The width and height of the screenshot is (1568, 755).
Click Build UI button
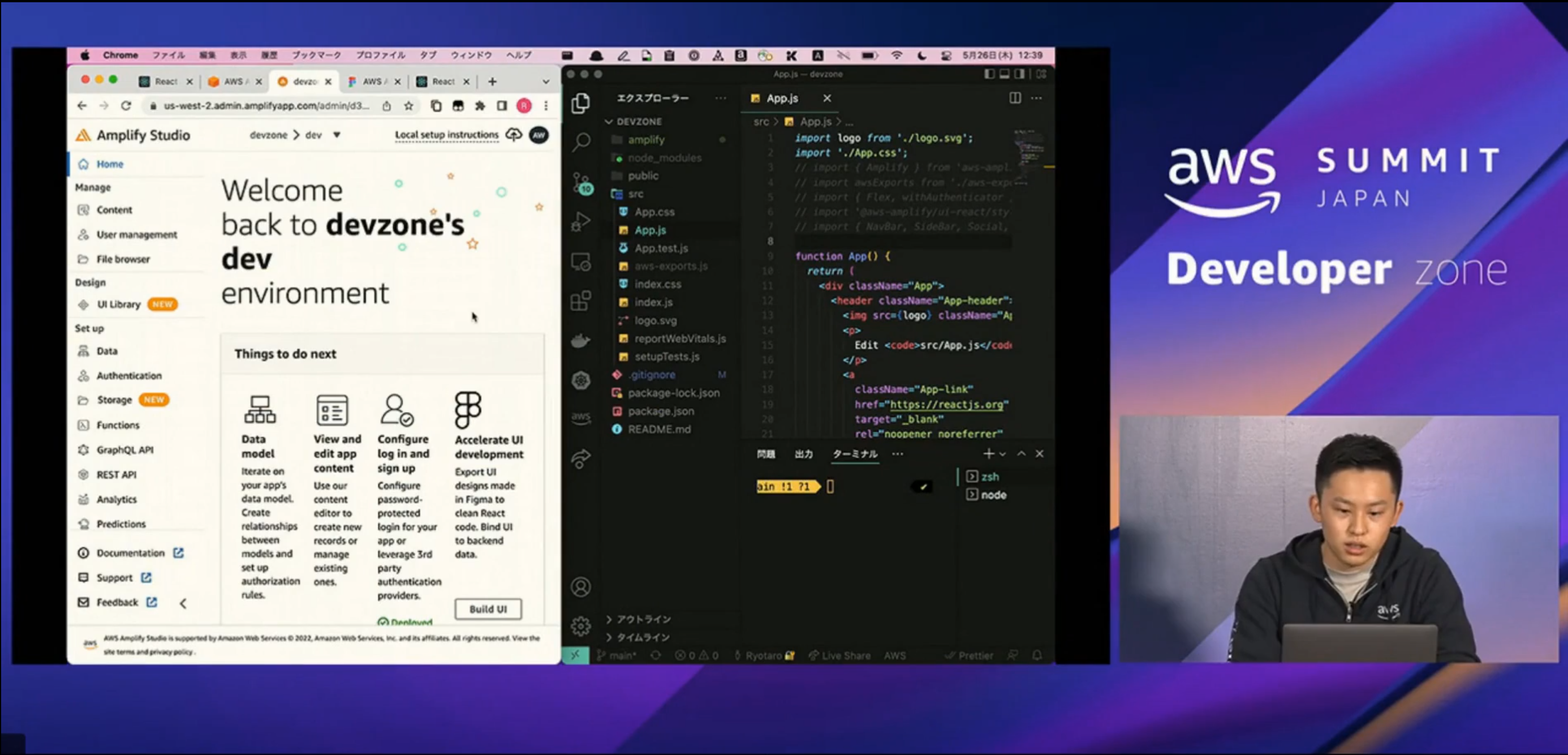488,609
